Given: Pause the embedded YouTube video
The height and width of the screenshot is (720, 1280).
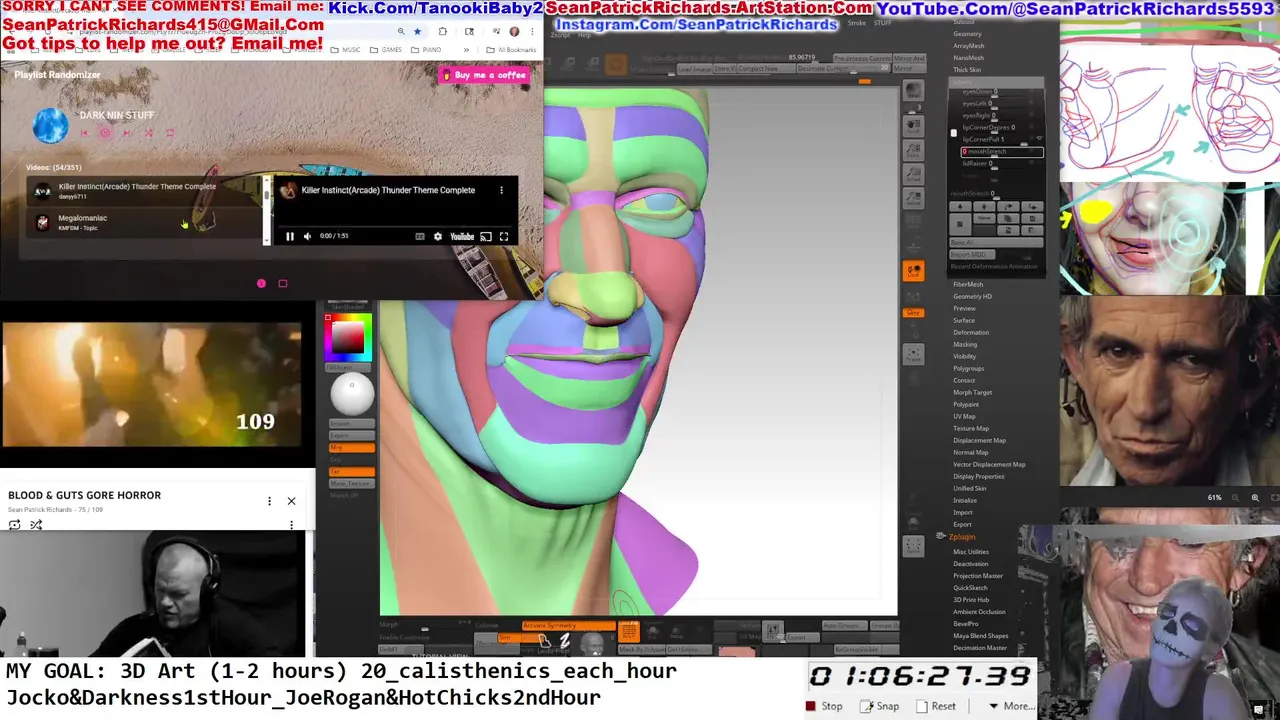Looking at the screenshot, I should (290, 237).
